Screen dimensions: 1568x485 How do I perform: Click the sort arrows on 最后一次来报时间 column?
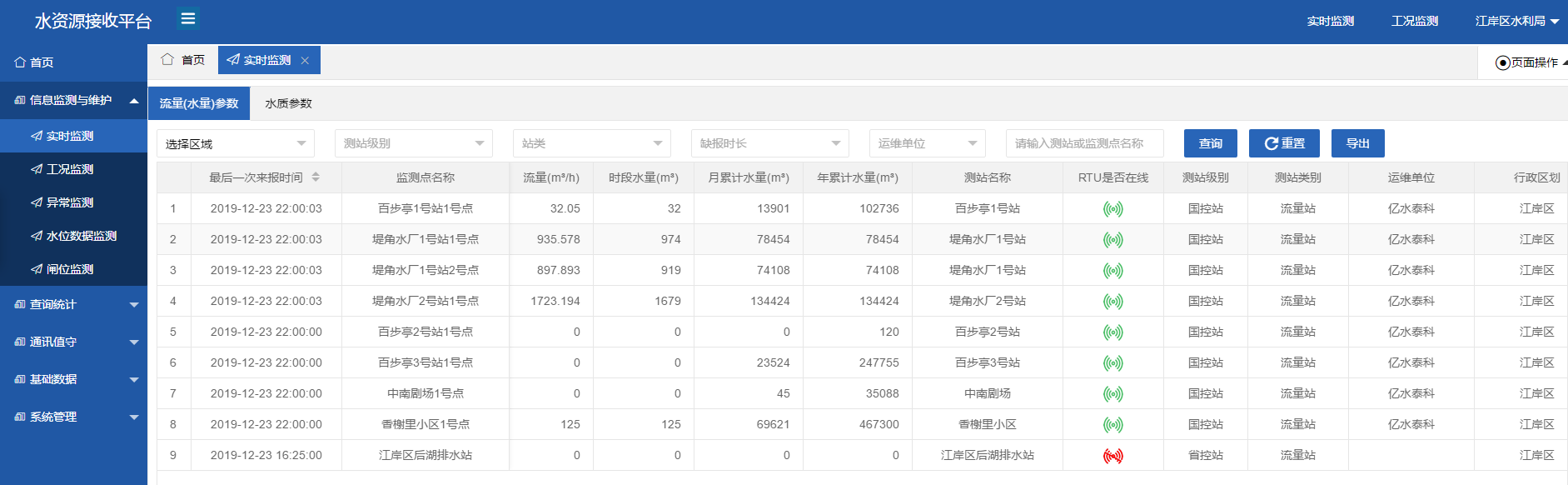316,177
